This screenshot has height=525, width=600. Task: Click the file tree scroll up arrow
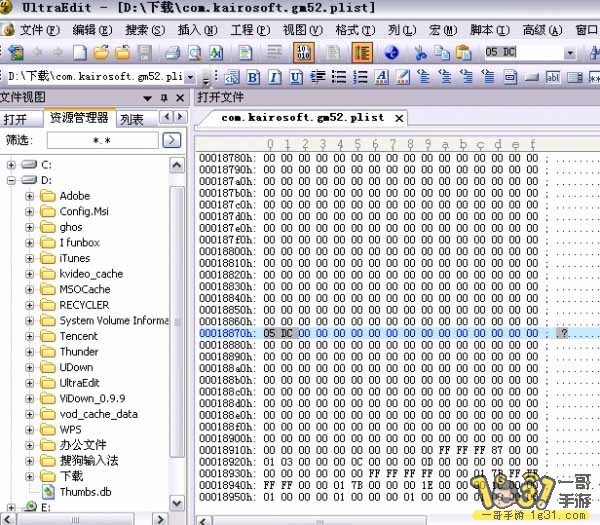pyautogui.click(x=177, y=165)
